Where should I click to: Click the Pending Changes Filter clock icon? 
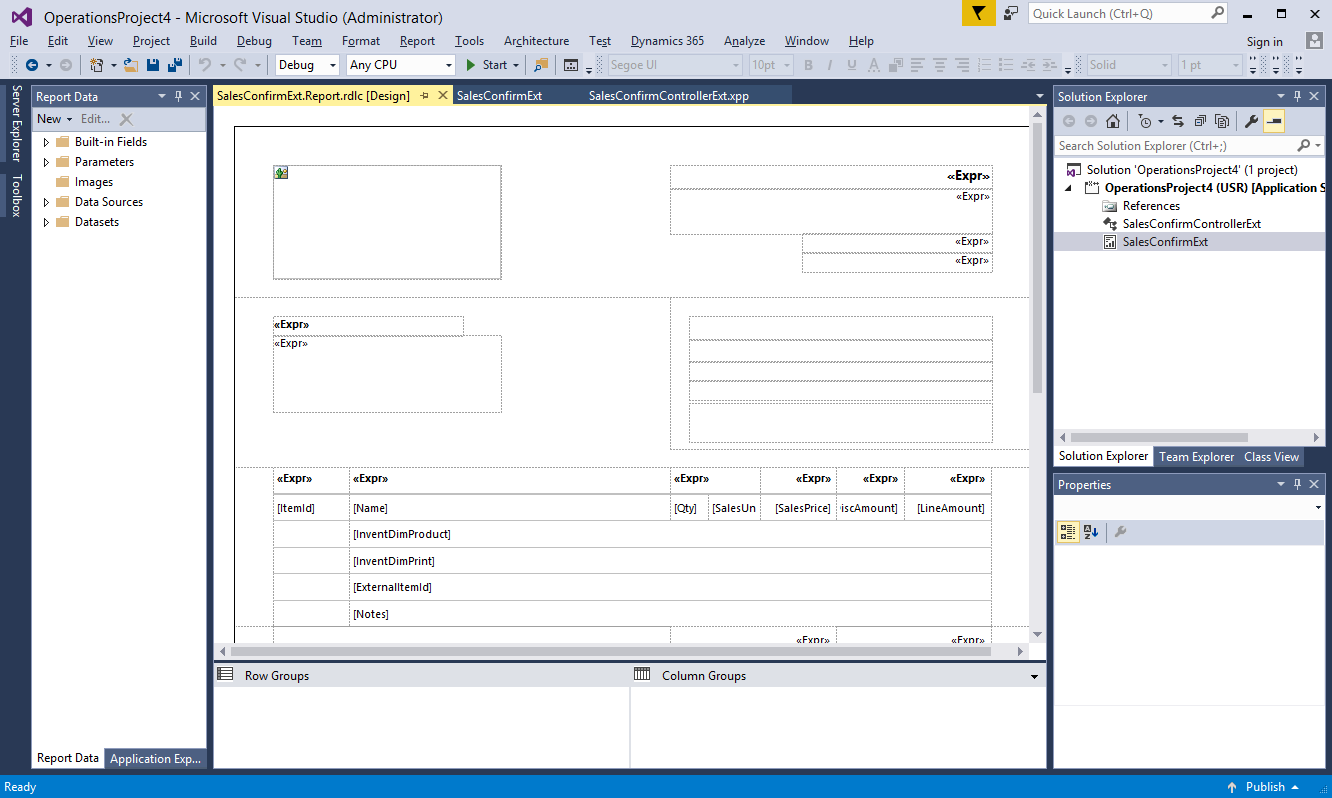click(x=1145, y=121)
